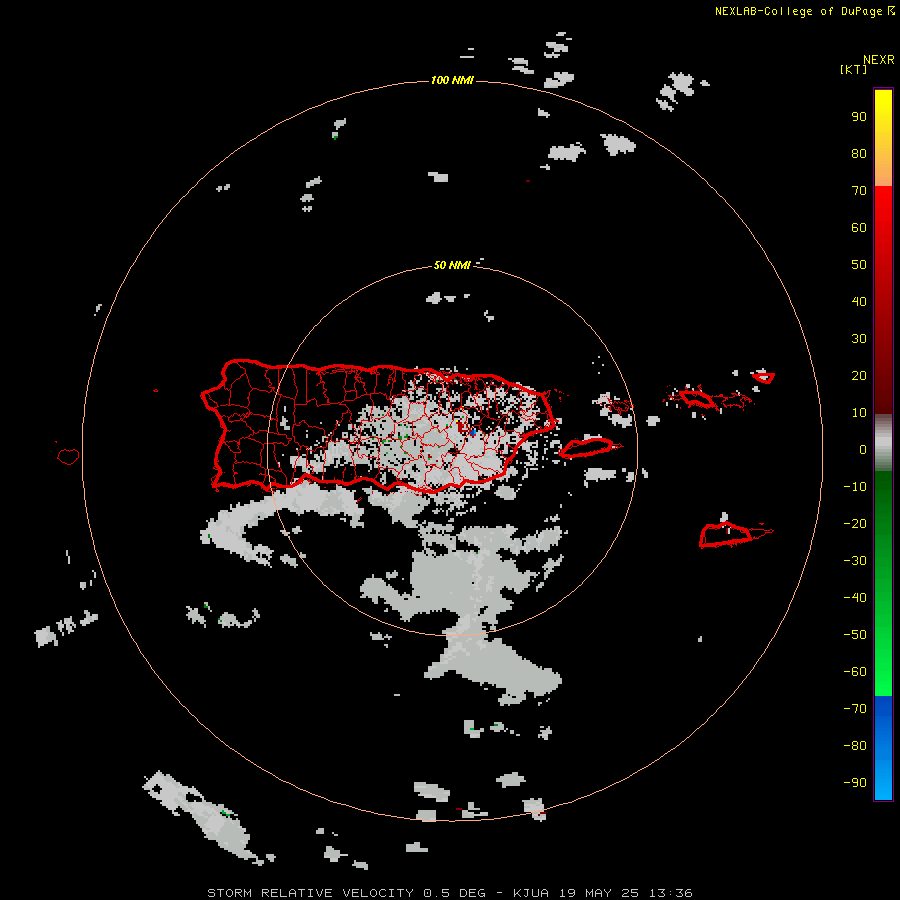
Task: Click the 30 value on velocity scale
Action: (859, 339)
